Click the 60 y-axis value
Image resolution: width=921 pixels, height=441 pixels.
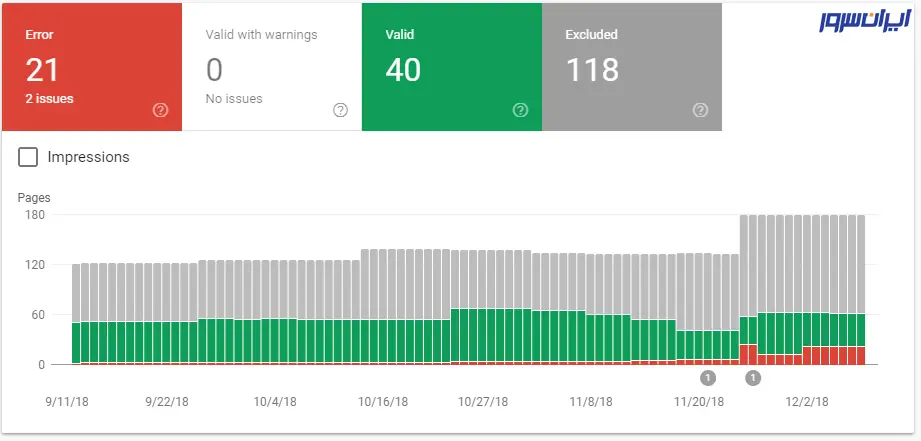(x=38, y=315)
